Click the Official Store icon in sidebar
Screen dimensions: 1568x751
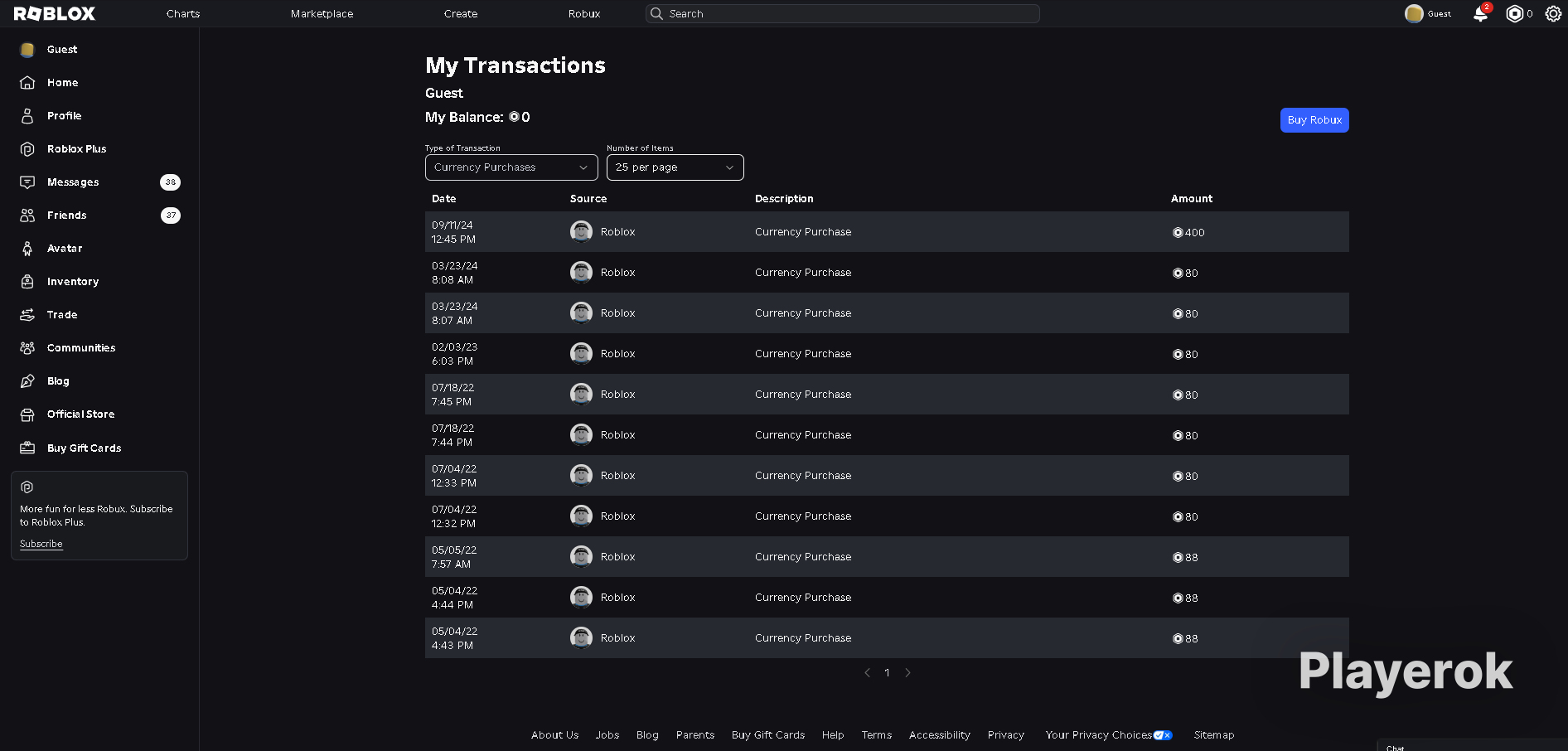tap(27, 414)
